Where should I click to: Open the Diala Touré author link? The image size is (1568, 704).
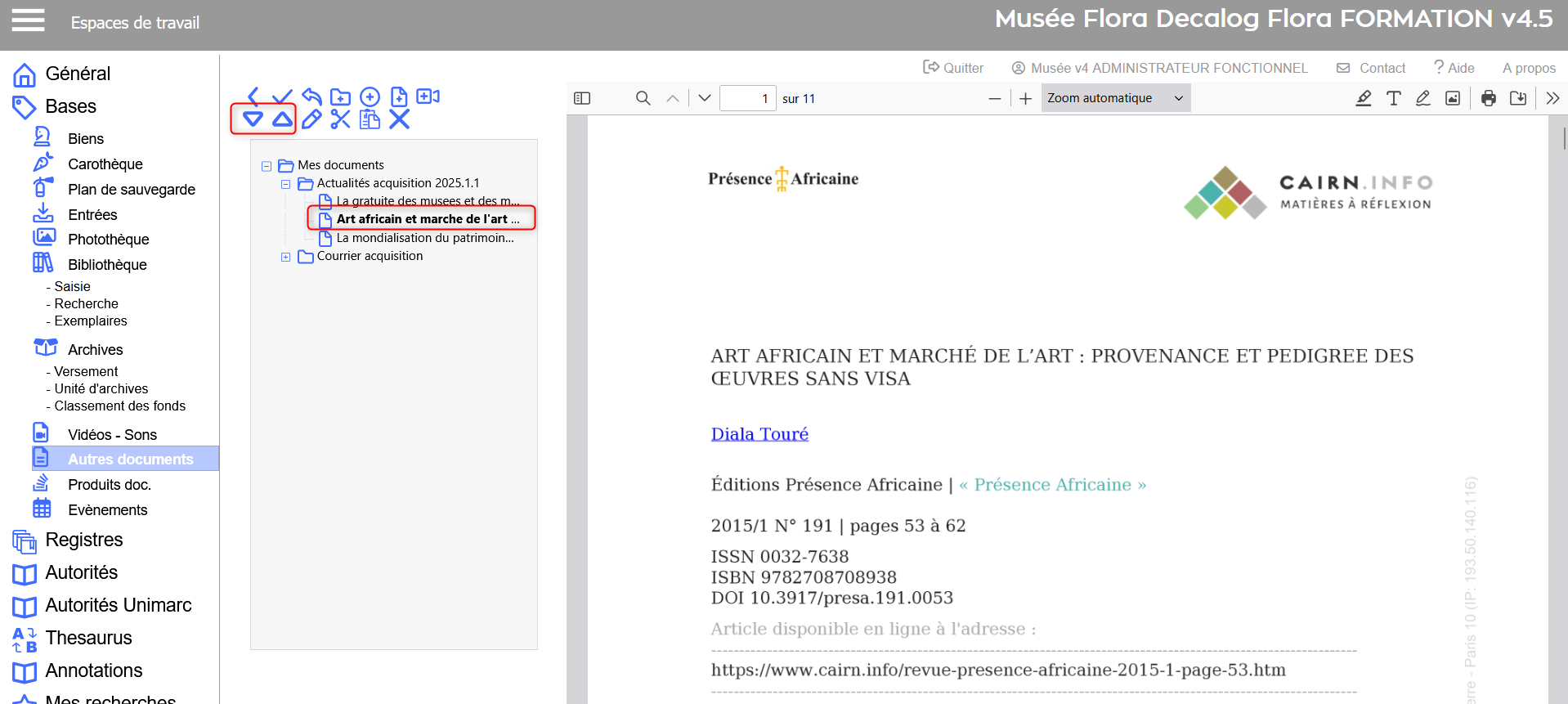(x=759, y=434)
